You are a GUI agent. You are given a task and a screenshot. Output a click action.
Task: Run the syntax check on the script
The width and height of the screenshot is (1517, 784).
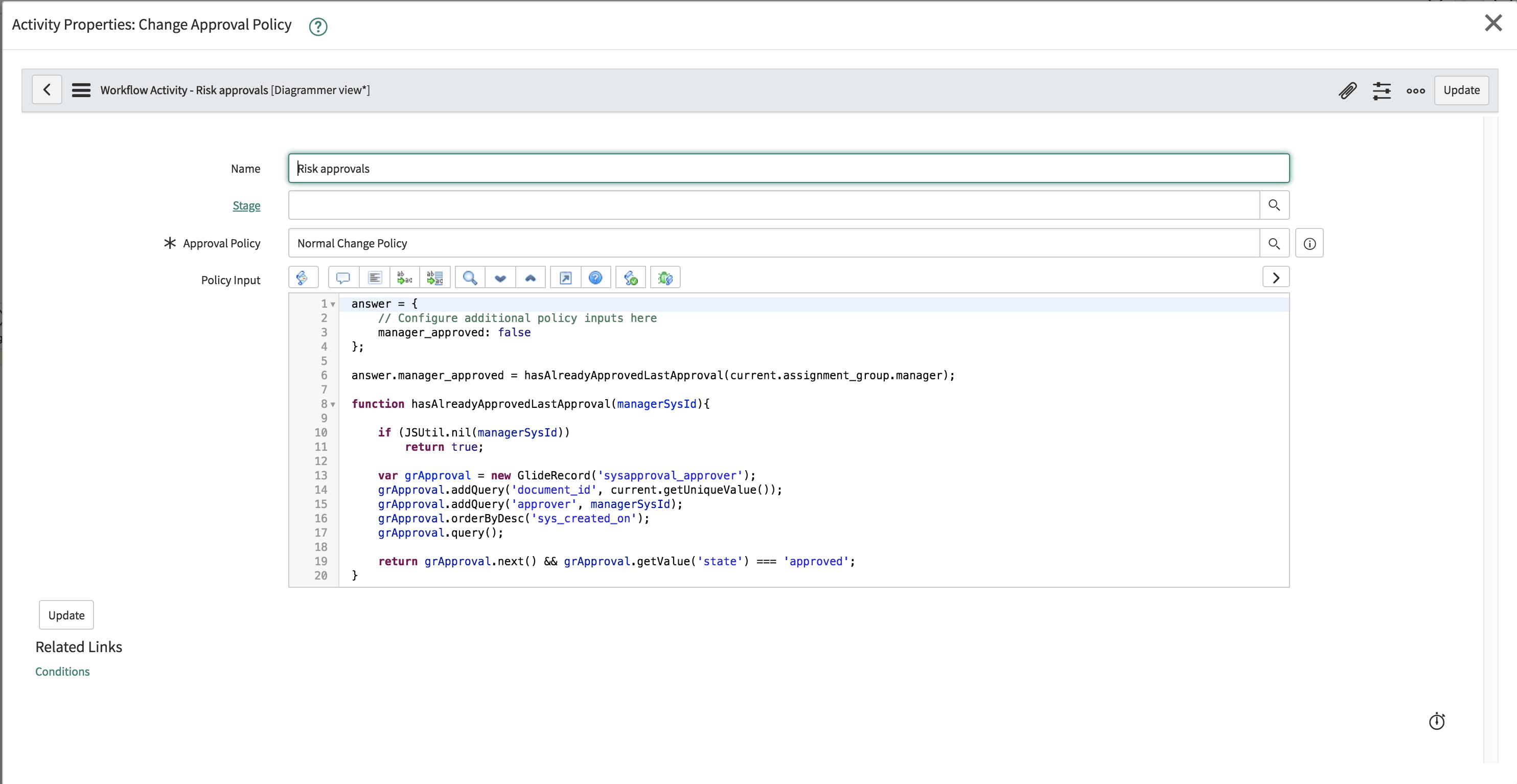[x=630, y=278]
